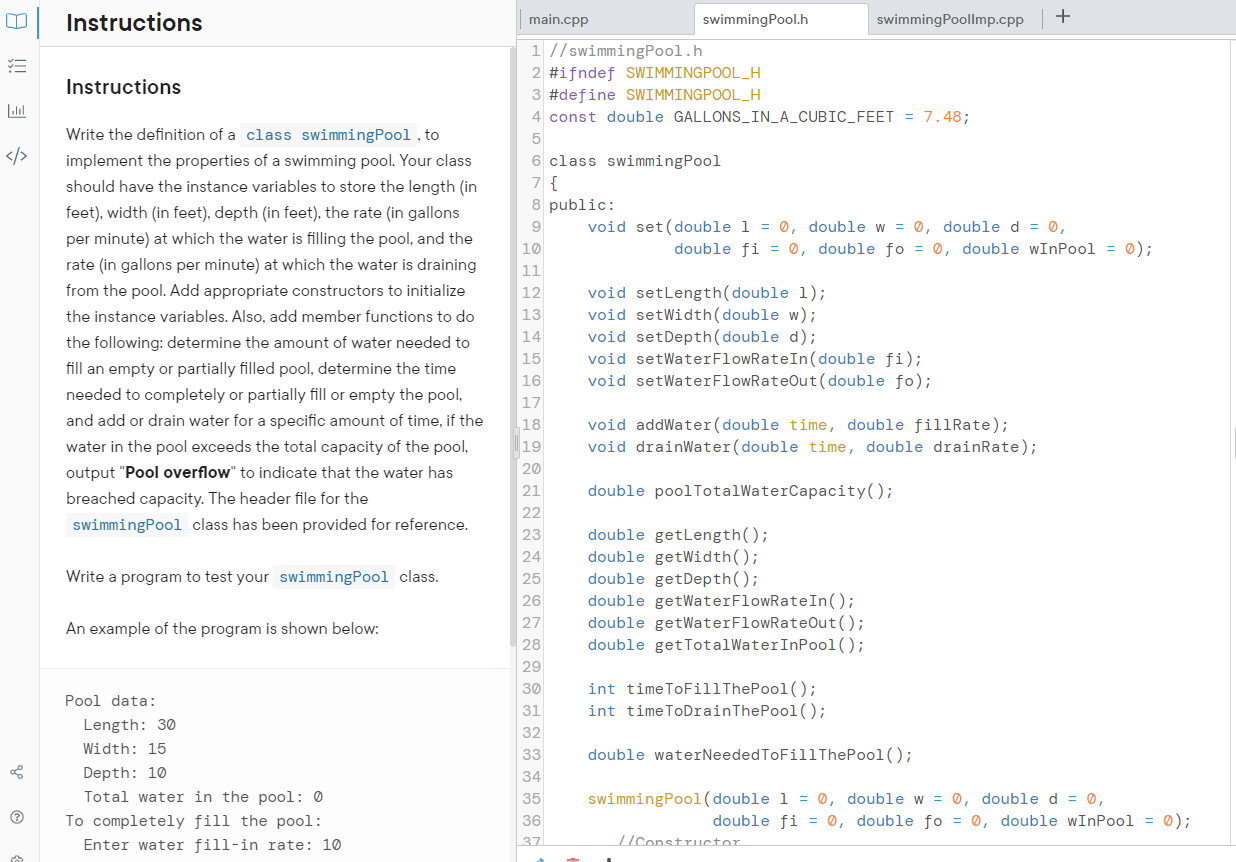Open Instructions using the book icon

click(x=16, y=22)
